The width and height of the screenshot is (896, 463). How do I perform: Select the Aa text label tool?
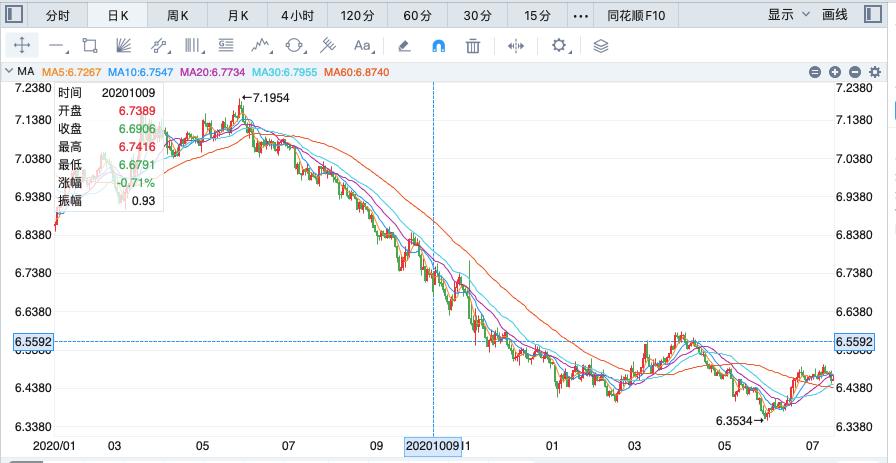pos(362,45)
